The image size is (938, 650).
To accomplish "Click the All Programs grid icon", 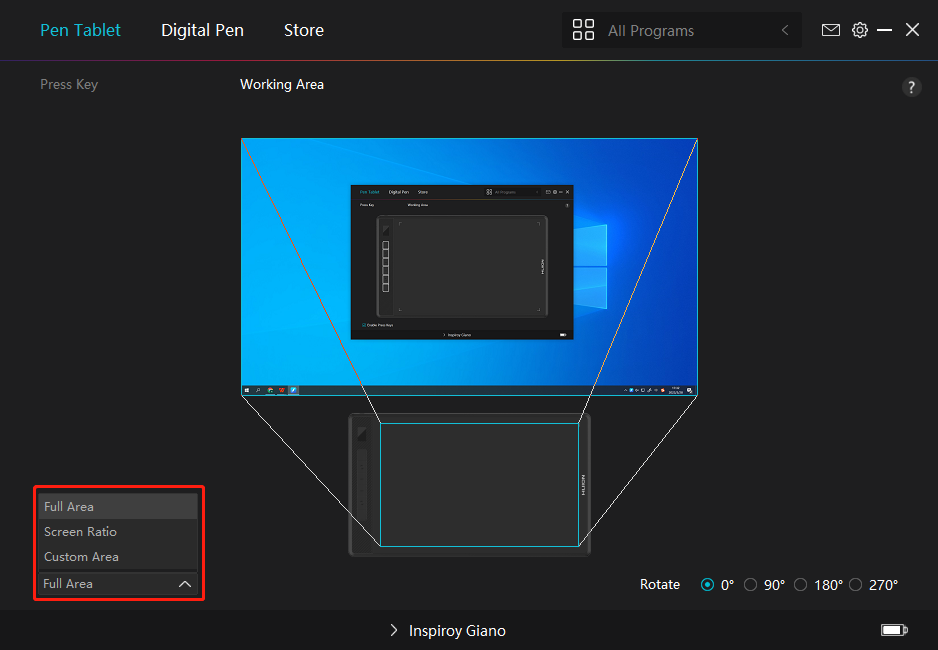I will (583, 30).
